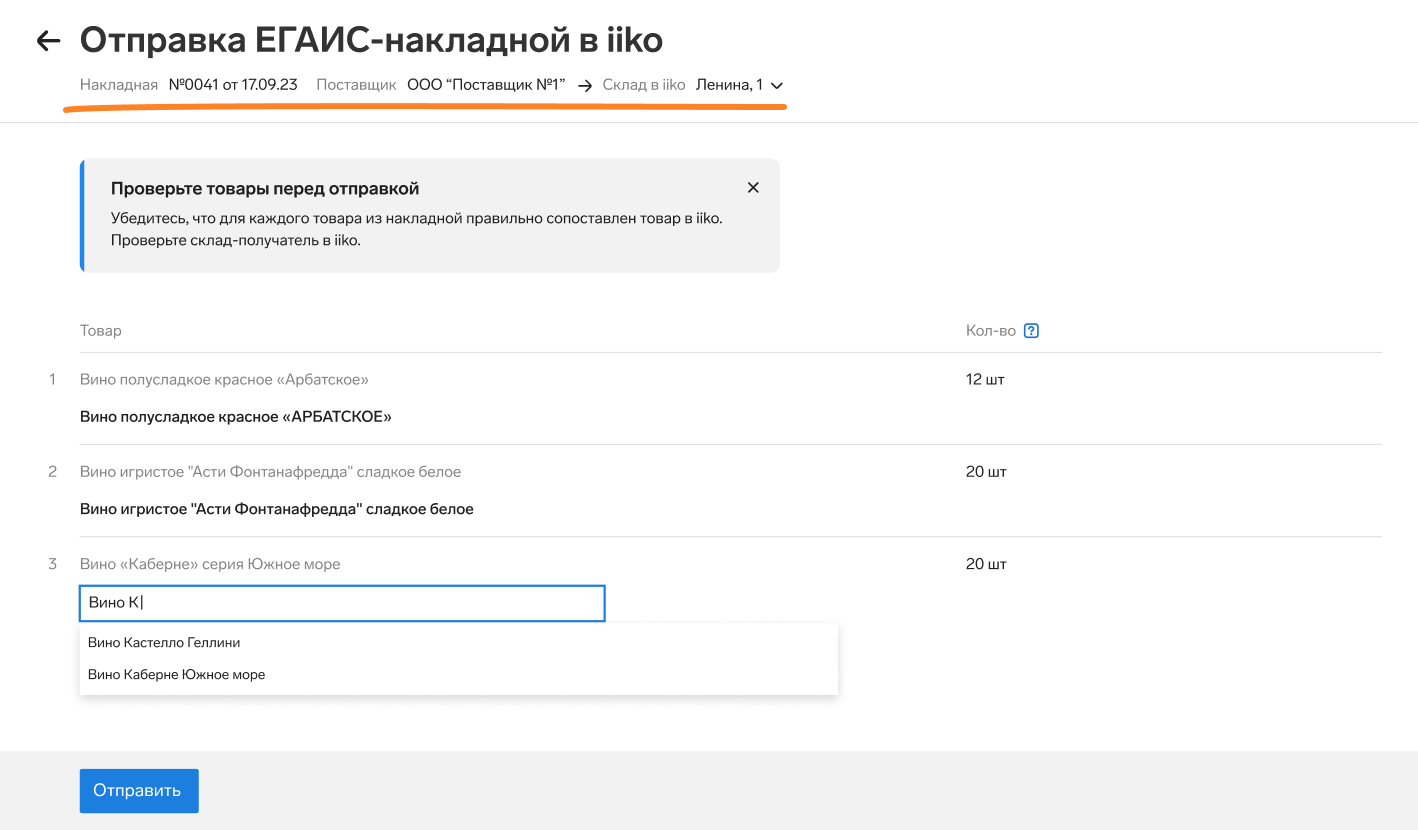
Task: Click supplier name ООО "Поставщик №1"
Action: (486, 85)
